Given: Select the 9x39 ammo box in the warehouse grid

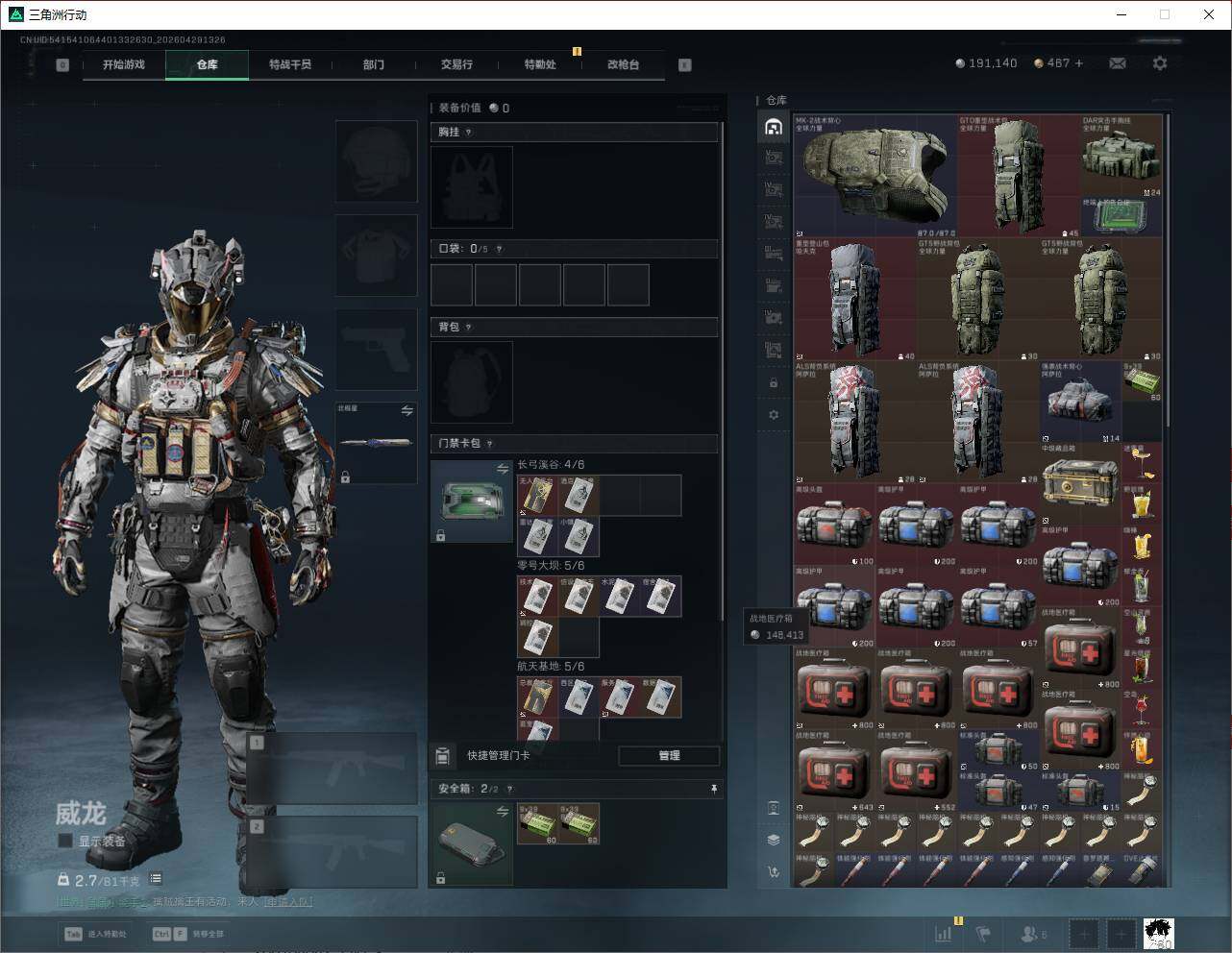Looking at the screenshot, I should click(1142, 382).
